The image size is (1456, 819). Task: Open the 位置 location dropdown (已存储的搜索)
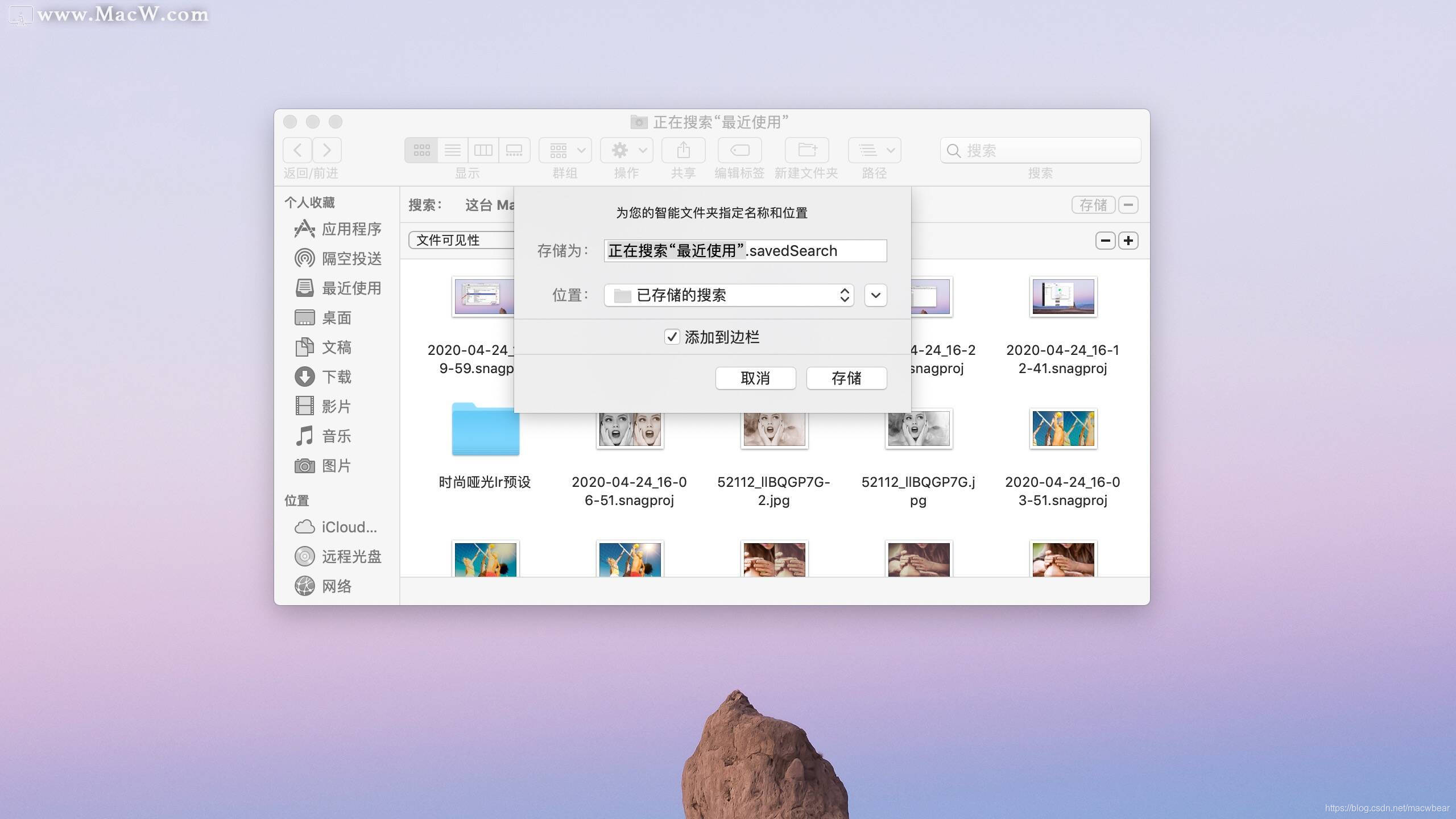coord(729,295)
